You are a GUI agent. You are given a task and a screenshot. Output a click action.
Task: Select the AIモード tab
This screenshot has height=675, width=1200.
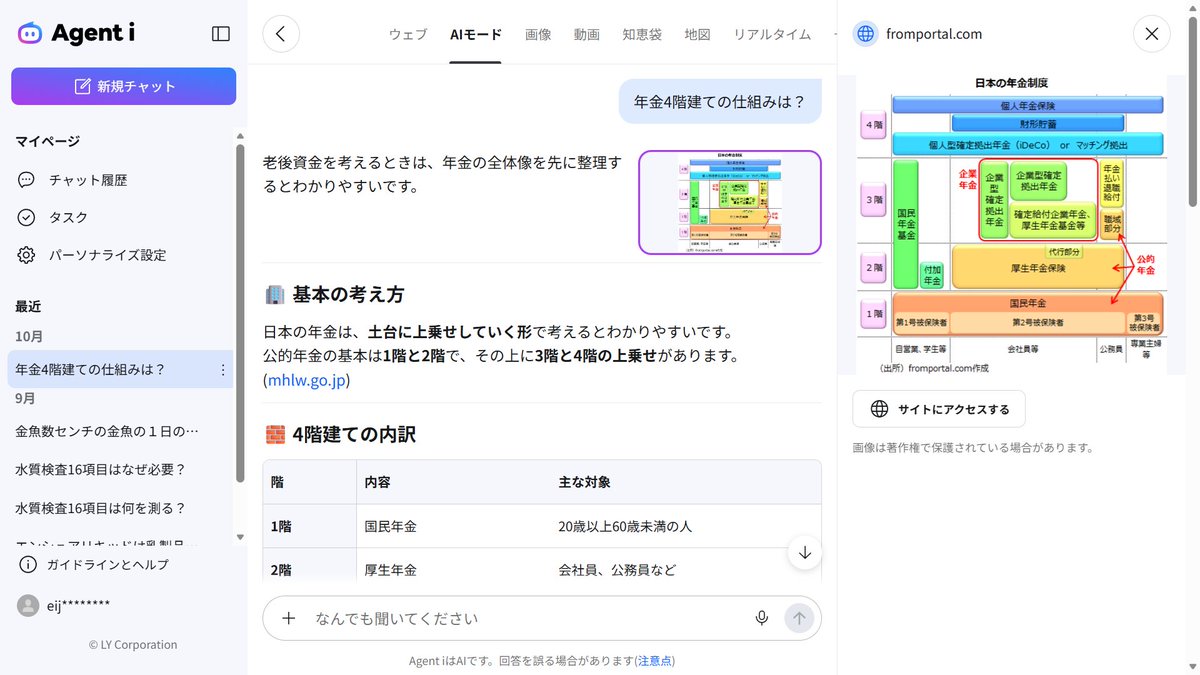pos(476,34)
